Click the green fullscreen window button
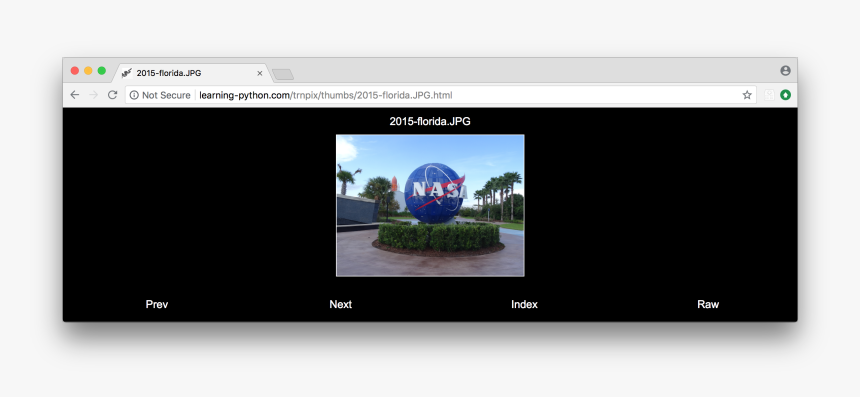860x397 pixels. pos(101,71)
